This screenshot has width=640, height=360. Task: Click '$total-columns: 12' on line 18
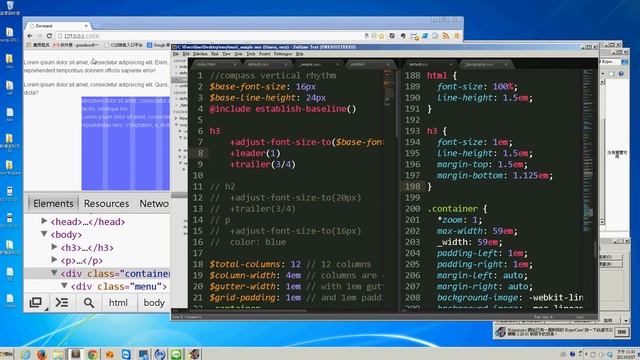pos(255,264)
